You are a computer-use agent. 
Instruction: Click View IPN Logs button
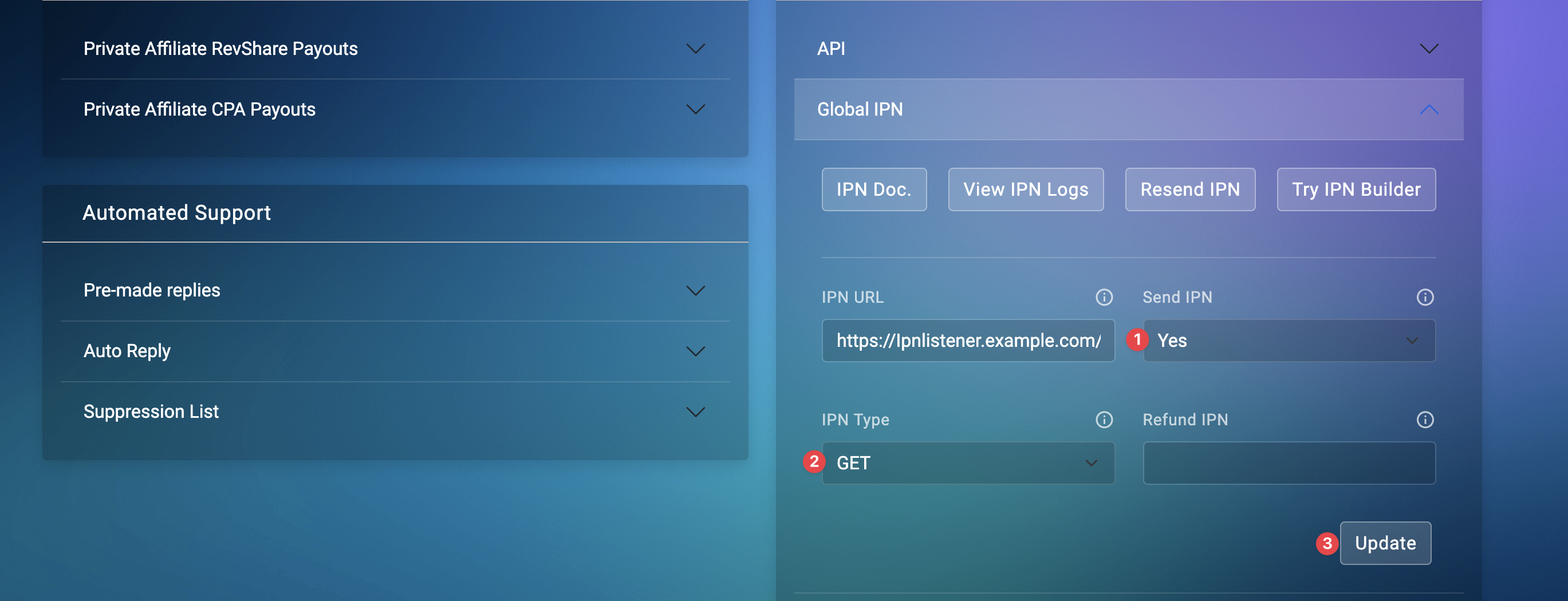(x=1025, y=190)
